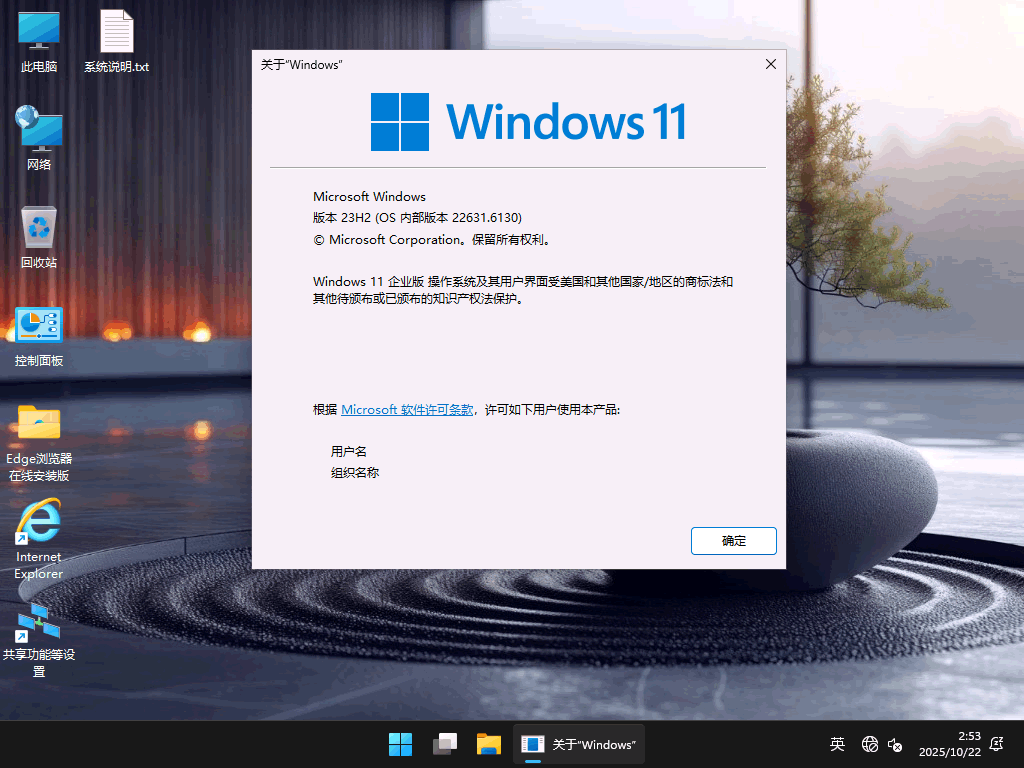Click the © Microsoft Corporation copyright text
The image size is (1024, 768).
click(x=434, y=240)
